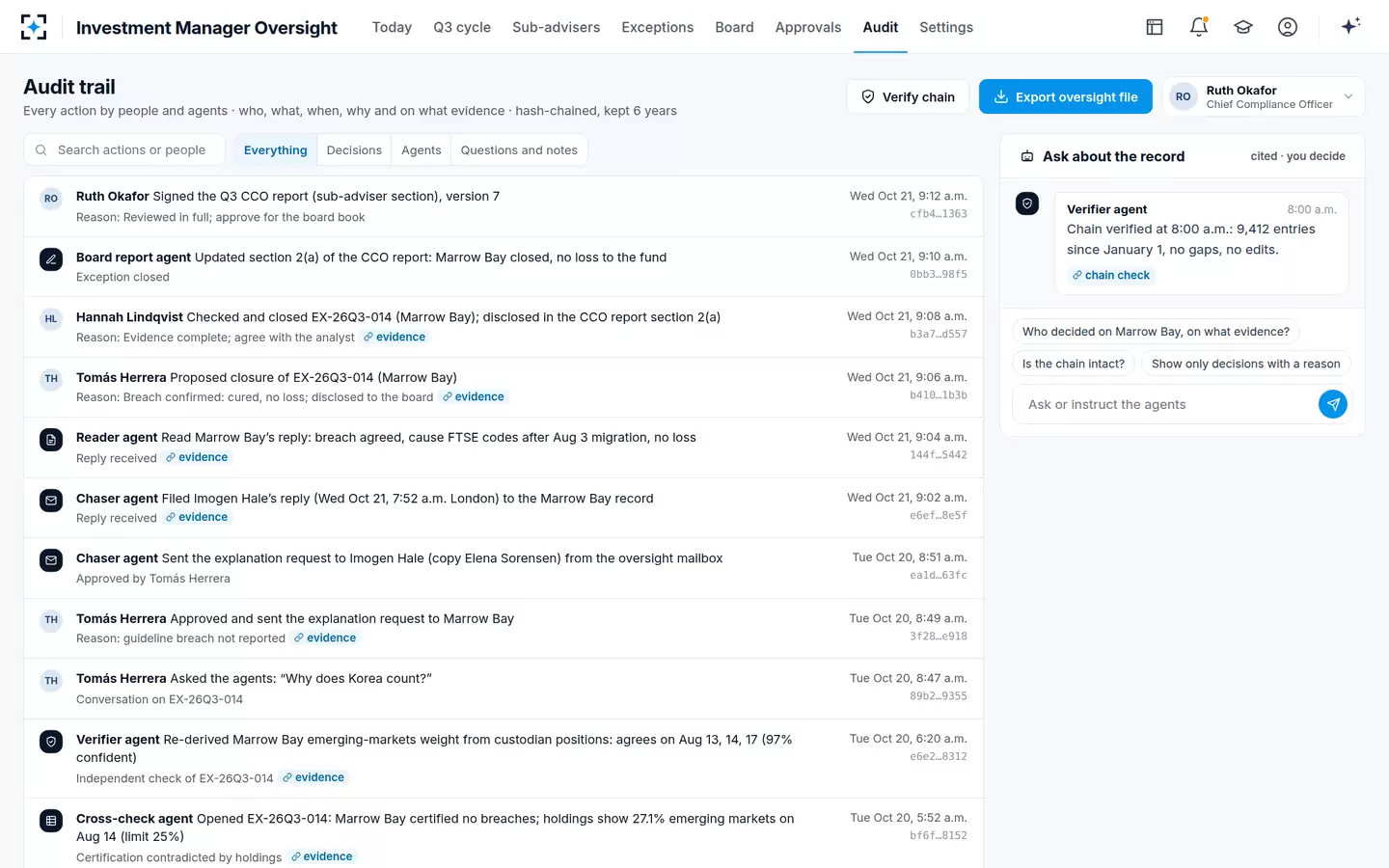Choose 'Show only decisions with a reason' suggestion
Screen dimensions: 1389x868
coord(1245,364)
